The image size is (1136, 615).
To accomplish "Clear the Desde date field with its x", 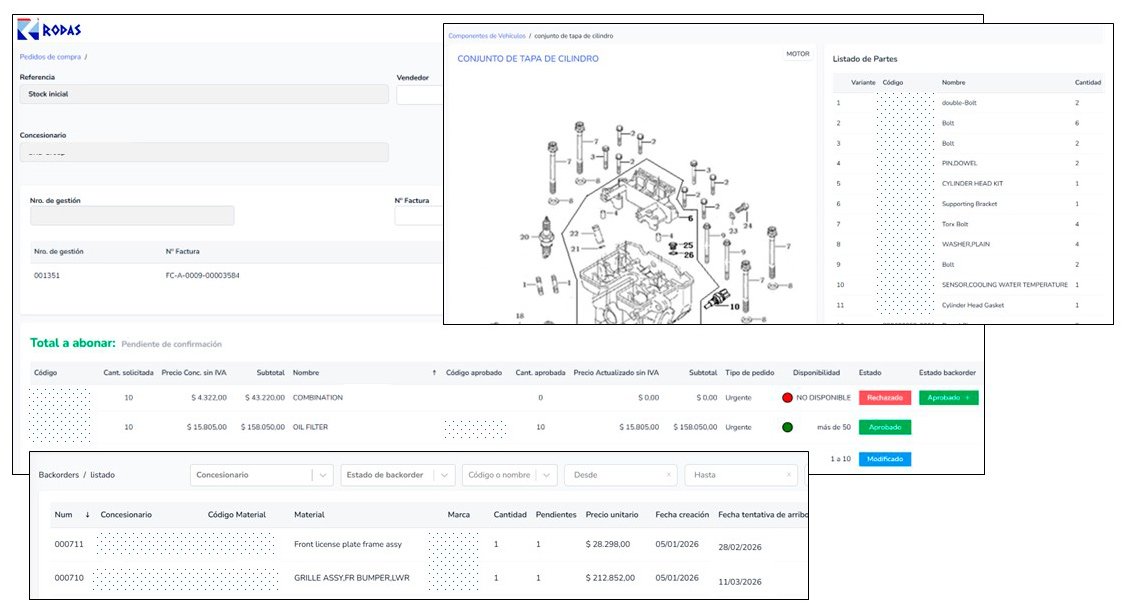I will tap(668, 475).
